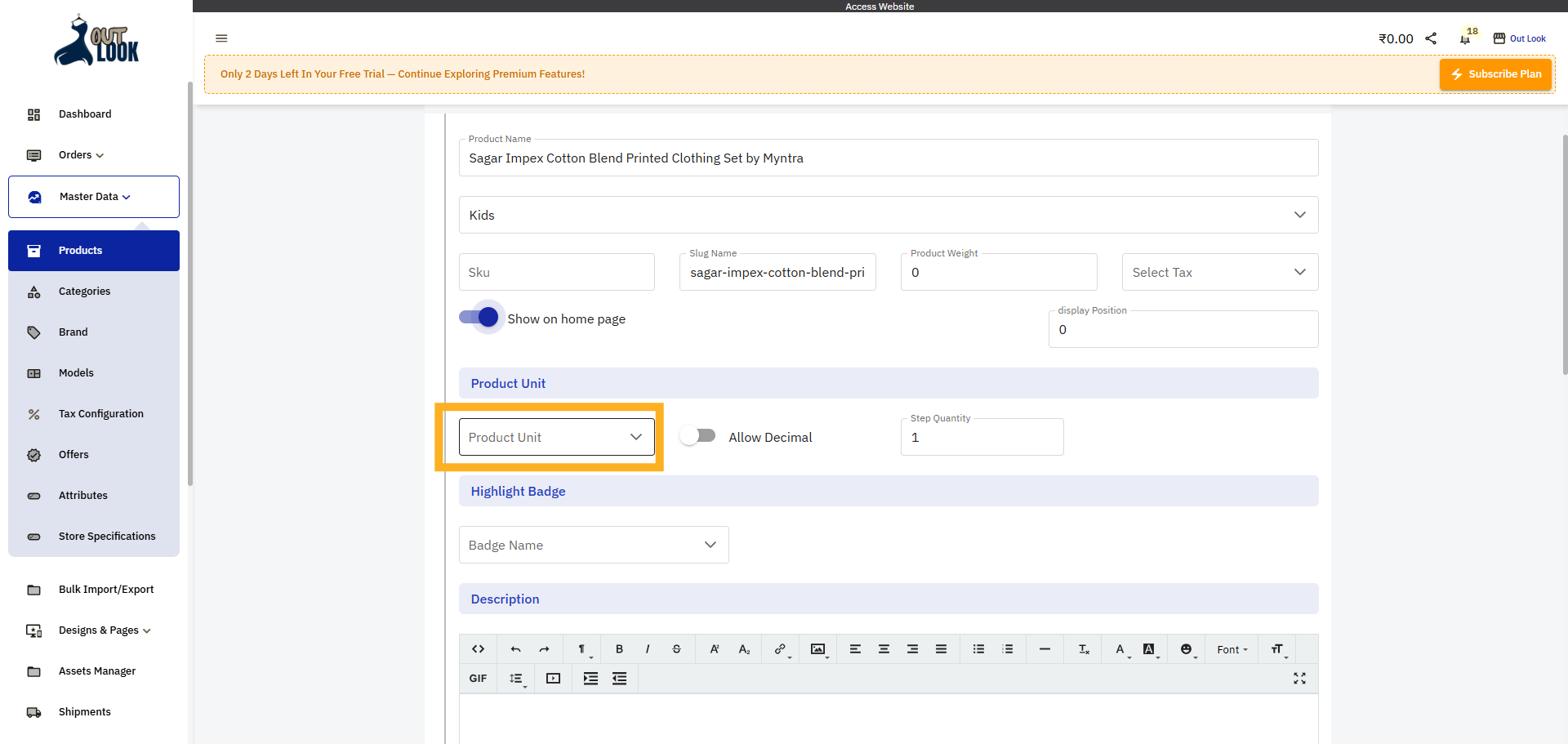1568x744 pixels.
Task: Enable the Allow Decimal toggle
Action: point(698,437)
